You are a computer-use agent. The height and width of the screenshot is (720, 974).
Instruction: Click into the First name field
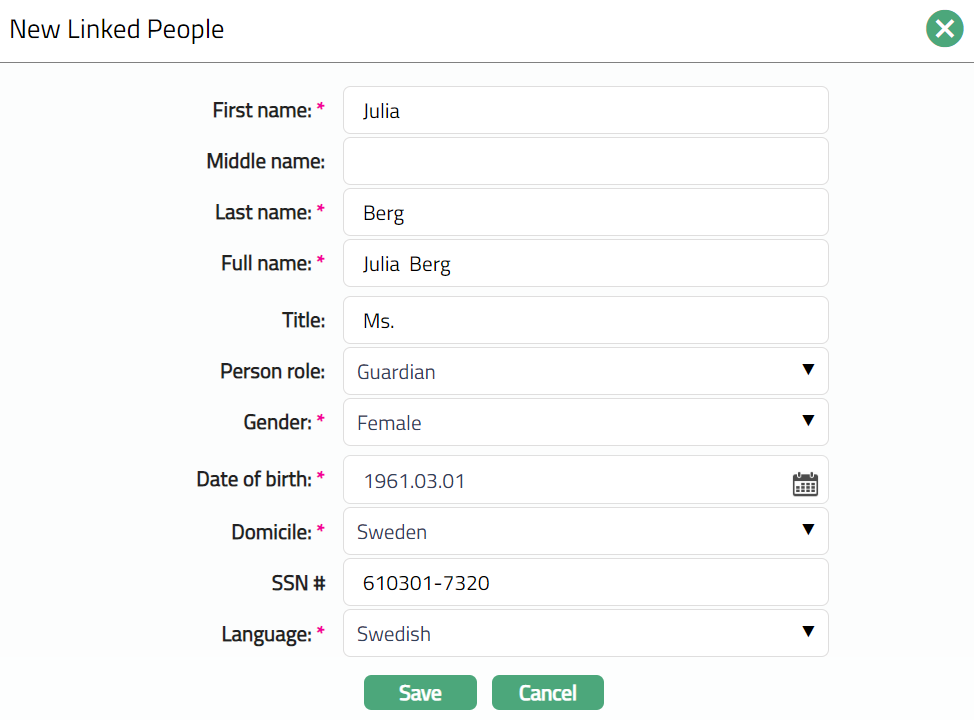[585, 111]
